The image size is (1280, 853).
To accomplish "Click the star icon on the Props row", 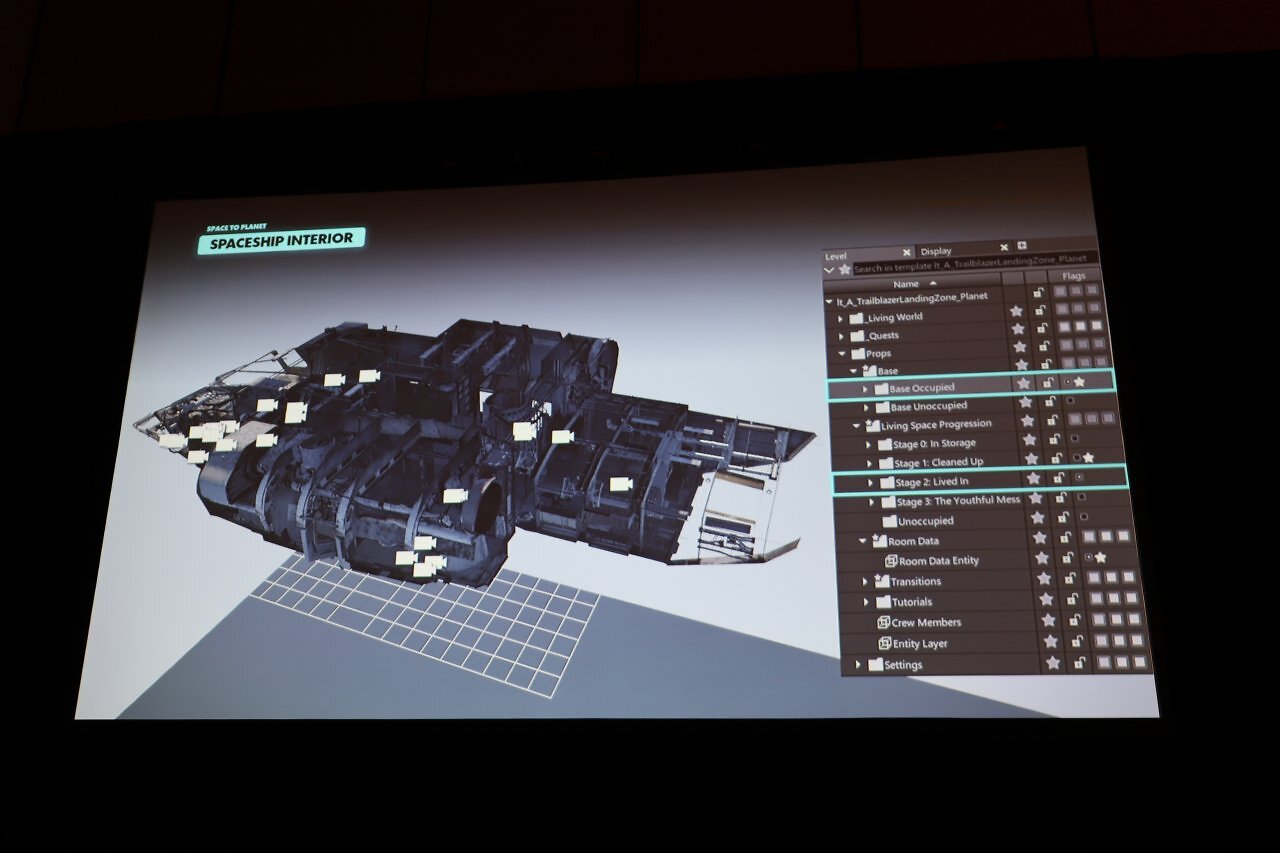I will [1019, 347].
